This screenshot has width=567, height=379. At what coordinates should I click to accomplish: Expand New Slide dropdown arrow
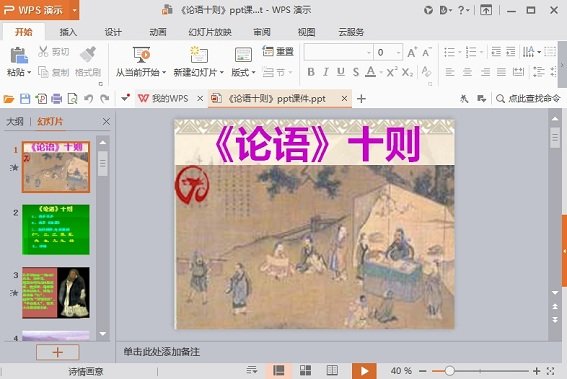tap(222, 72)
